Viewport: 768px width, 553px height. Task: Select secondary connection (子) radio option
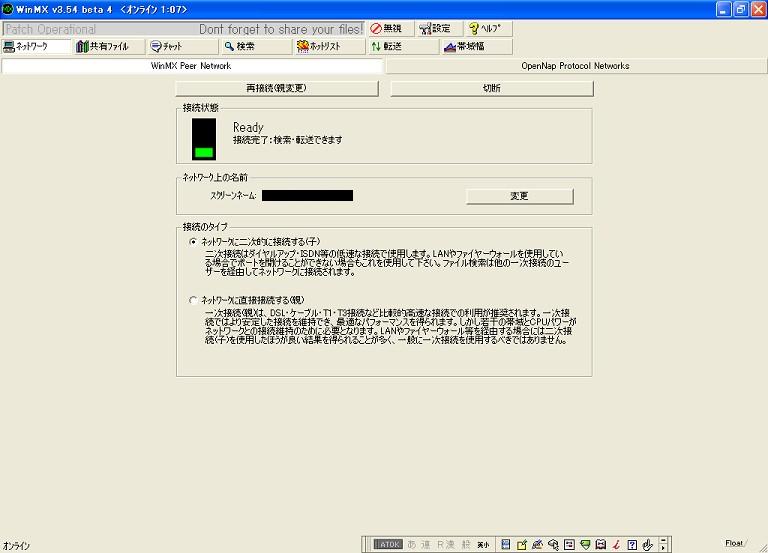click(193, 242)
